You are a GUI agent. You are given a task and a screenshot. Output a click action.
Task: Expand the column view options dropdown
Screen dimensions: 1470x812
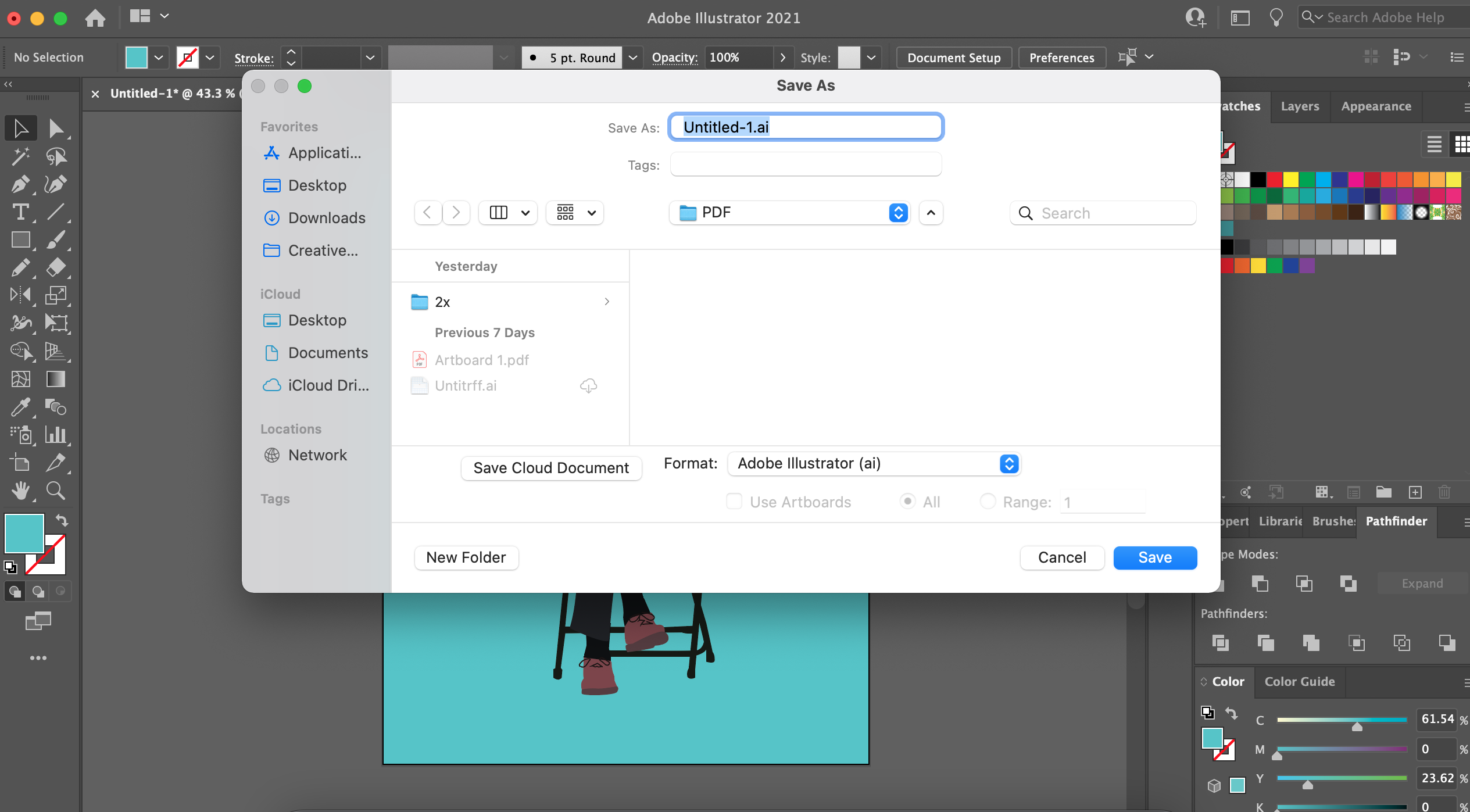tap(524, 212)
